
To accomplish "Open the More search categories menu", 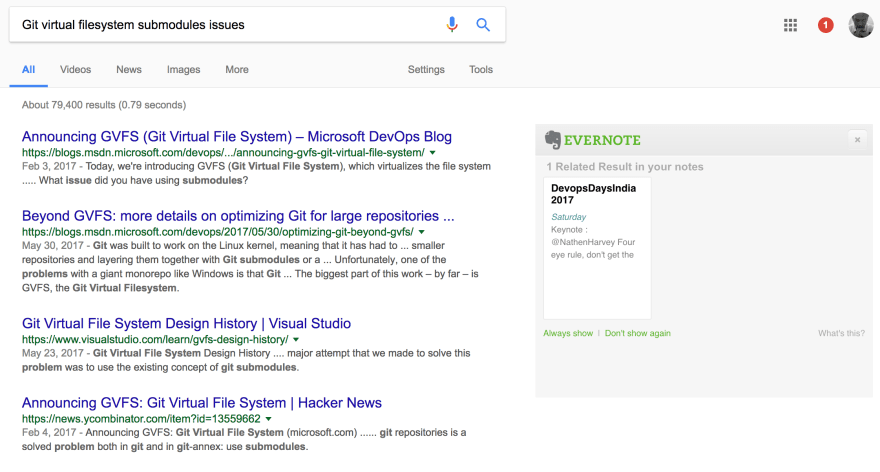I will tap(237, 70).
